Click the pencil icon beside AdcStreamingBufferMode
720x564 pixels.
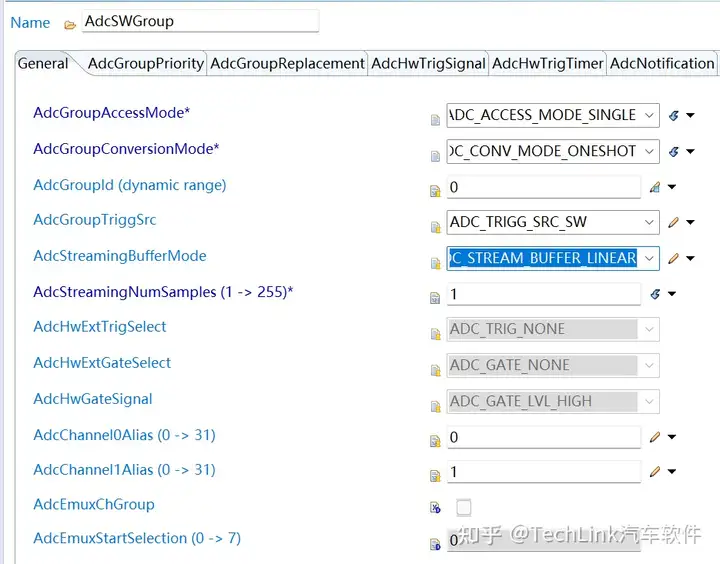(x=673, y=258)
